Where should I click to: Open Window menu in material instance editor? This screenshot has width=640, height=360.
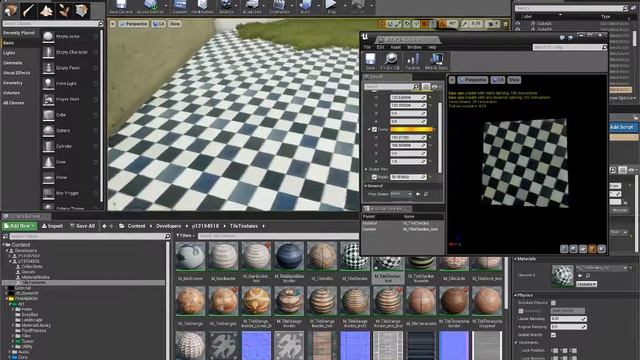pyautogui.click(x=414, y=47)
